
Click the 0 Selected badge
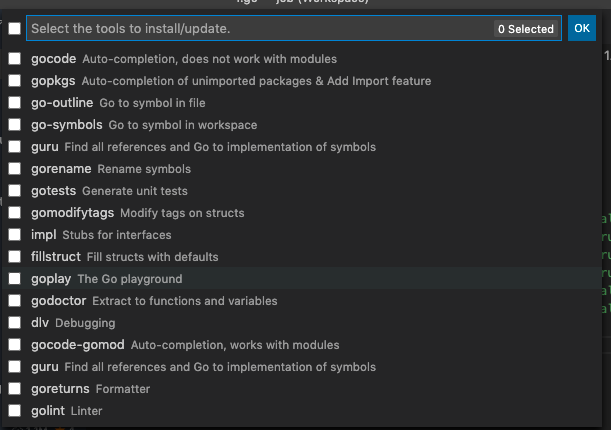pyautogui.click(x=526, y=29)
